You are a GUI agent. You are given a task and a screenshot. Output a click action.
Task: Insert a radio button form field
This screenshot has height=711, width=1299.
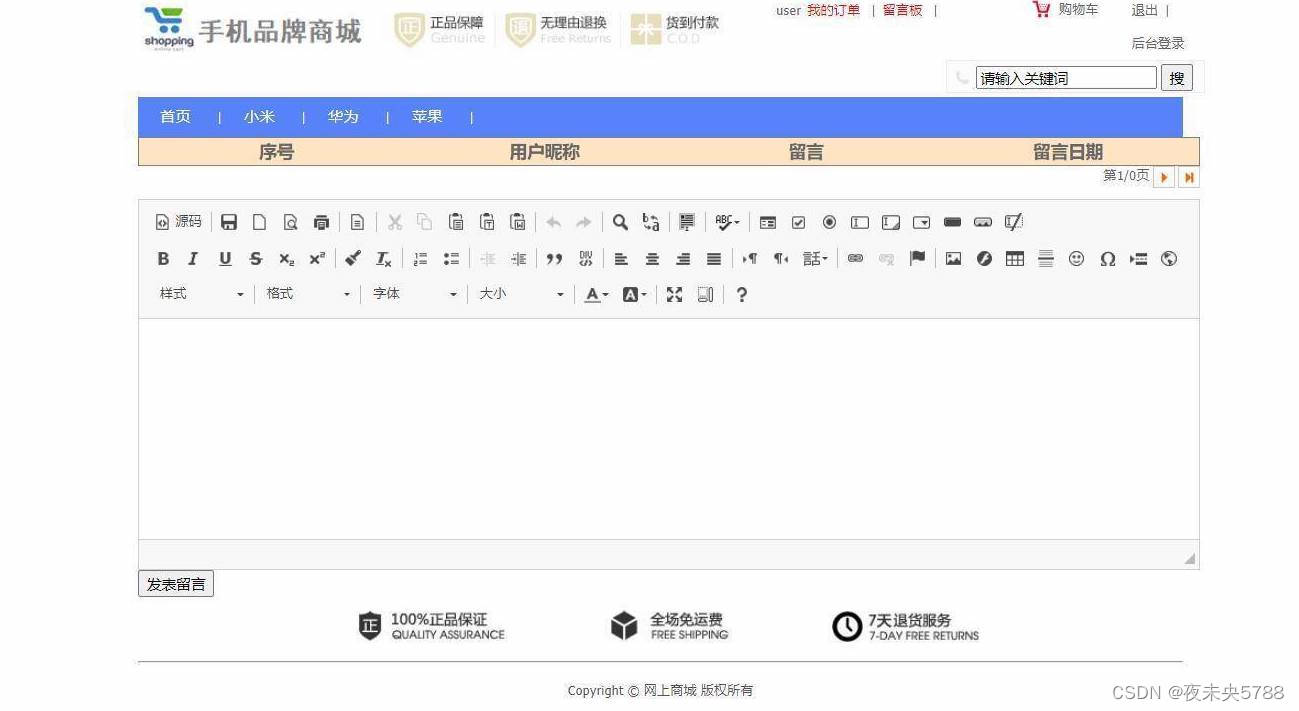(829, 222)
